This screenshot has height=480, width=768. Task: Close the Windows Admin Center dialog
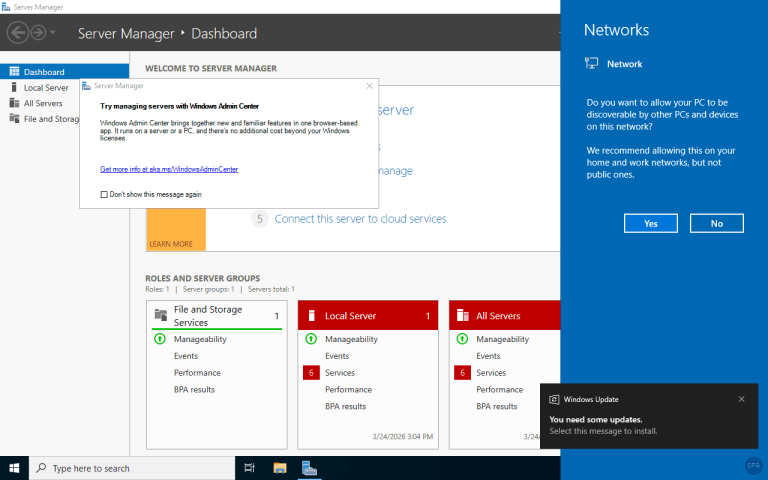pos(369,86)
